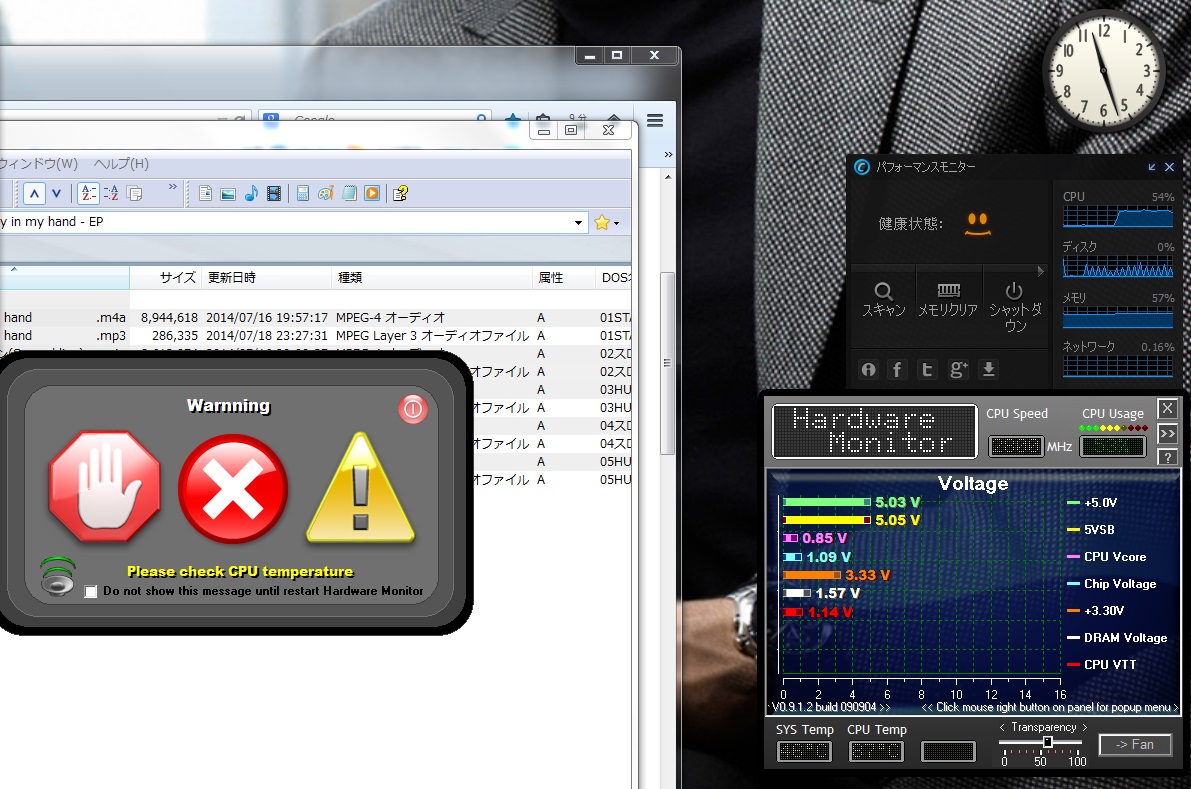Screen dimensions: 1191x789
Task: Click the red stop hand warning icon
Action: [x=105, y=487]
